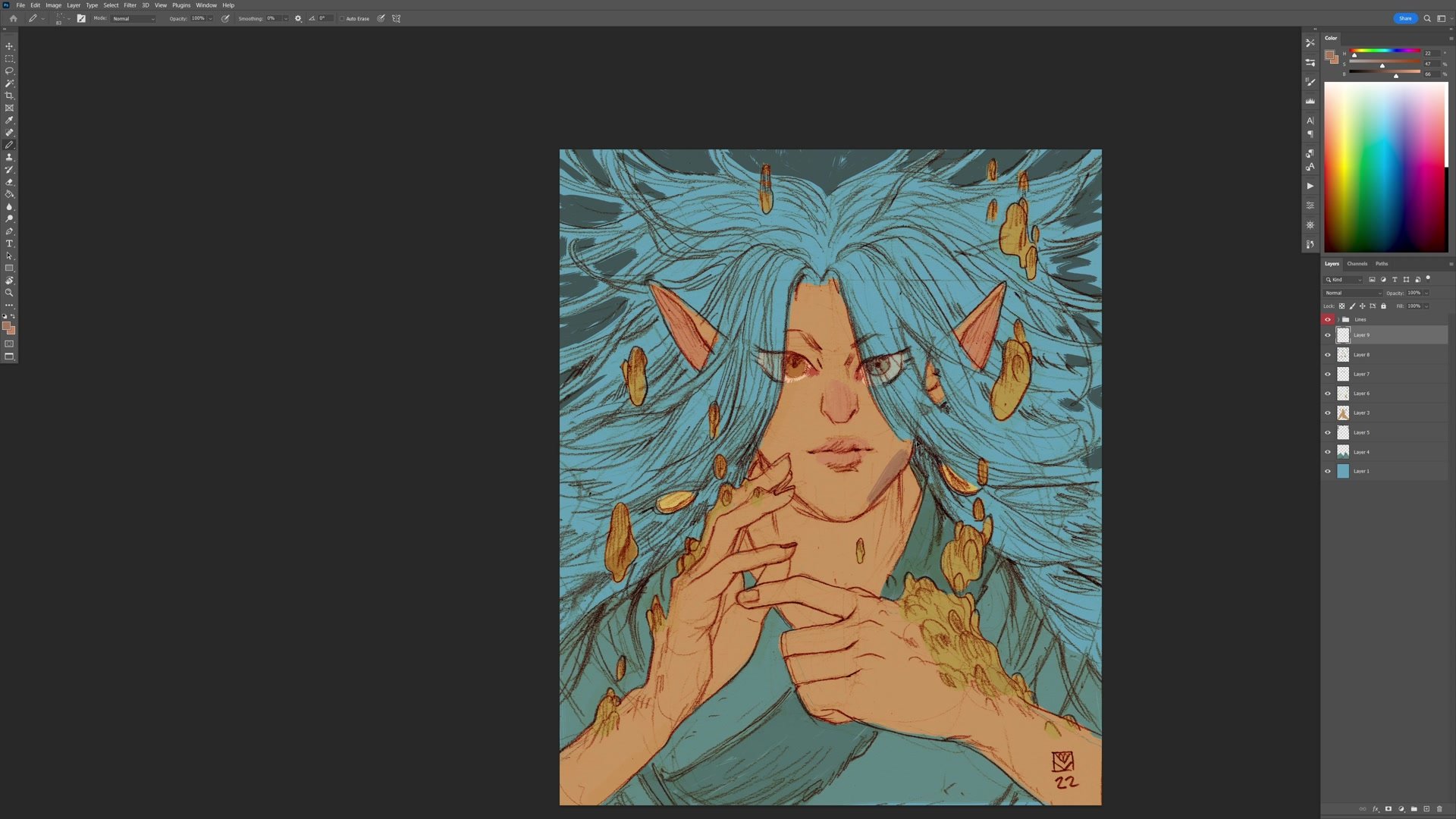Screen dimensions: 1456x819
Task: Select Layer 4 thumbnail
Action: 1343,452
